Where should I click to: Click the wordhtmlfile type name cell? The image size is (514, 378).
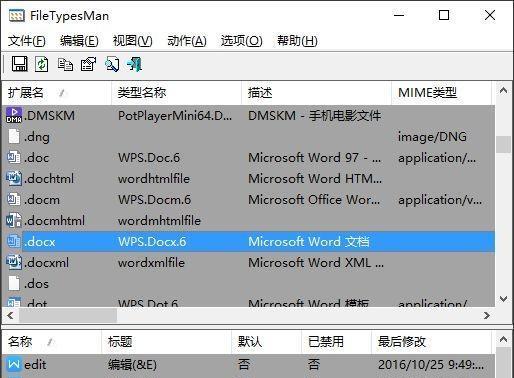click(x=154, y=179)
